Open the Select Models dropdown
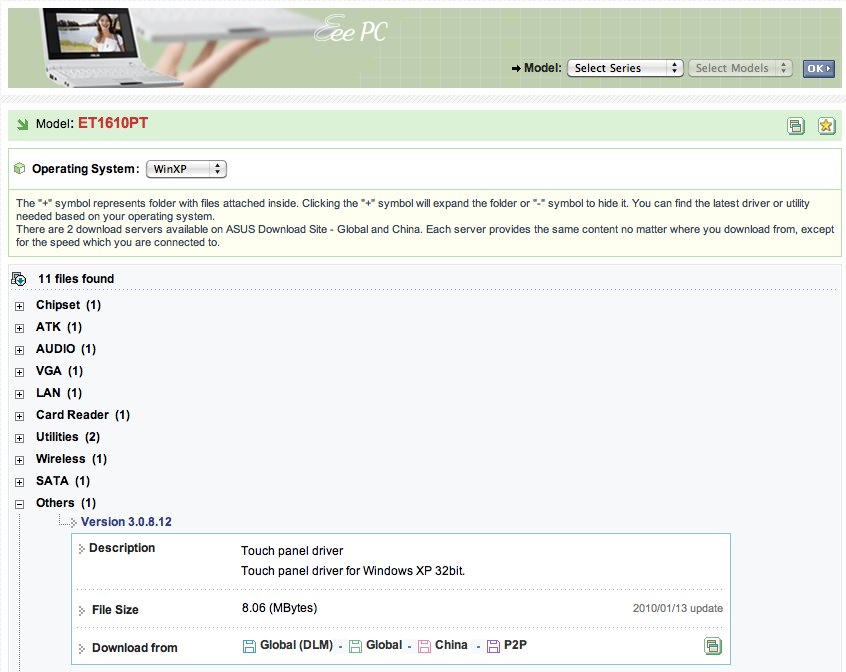This screenshot has width=846, height=672. click(x=740, y=68)
